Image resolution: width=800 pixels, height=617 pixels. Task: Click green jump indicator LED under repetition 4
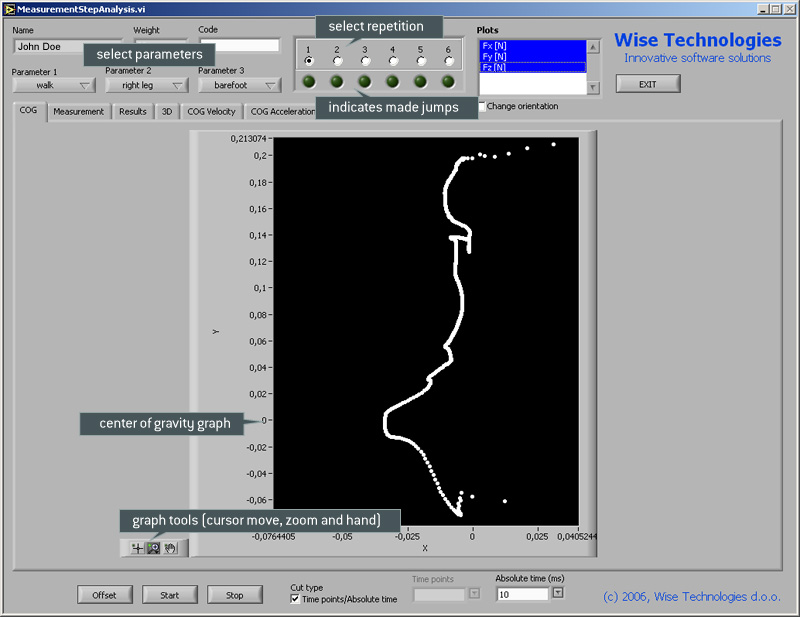pos(392,82)
